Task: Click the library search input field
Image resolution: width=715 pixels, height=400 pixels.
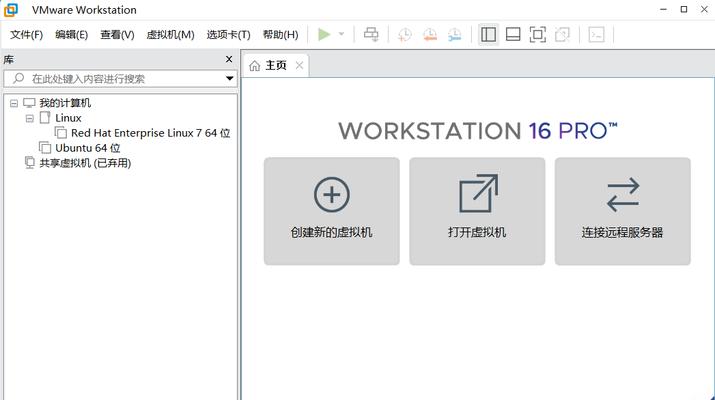Action: coord(120,78)
